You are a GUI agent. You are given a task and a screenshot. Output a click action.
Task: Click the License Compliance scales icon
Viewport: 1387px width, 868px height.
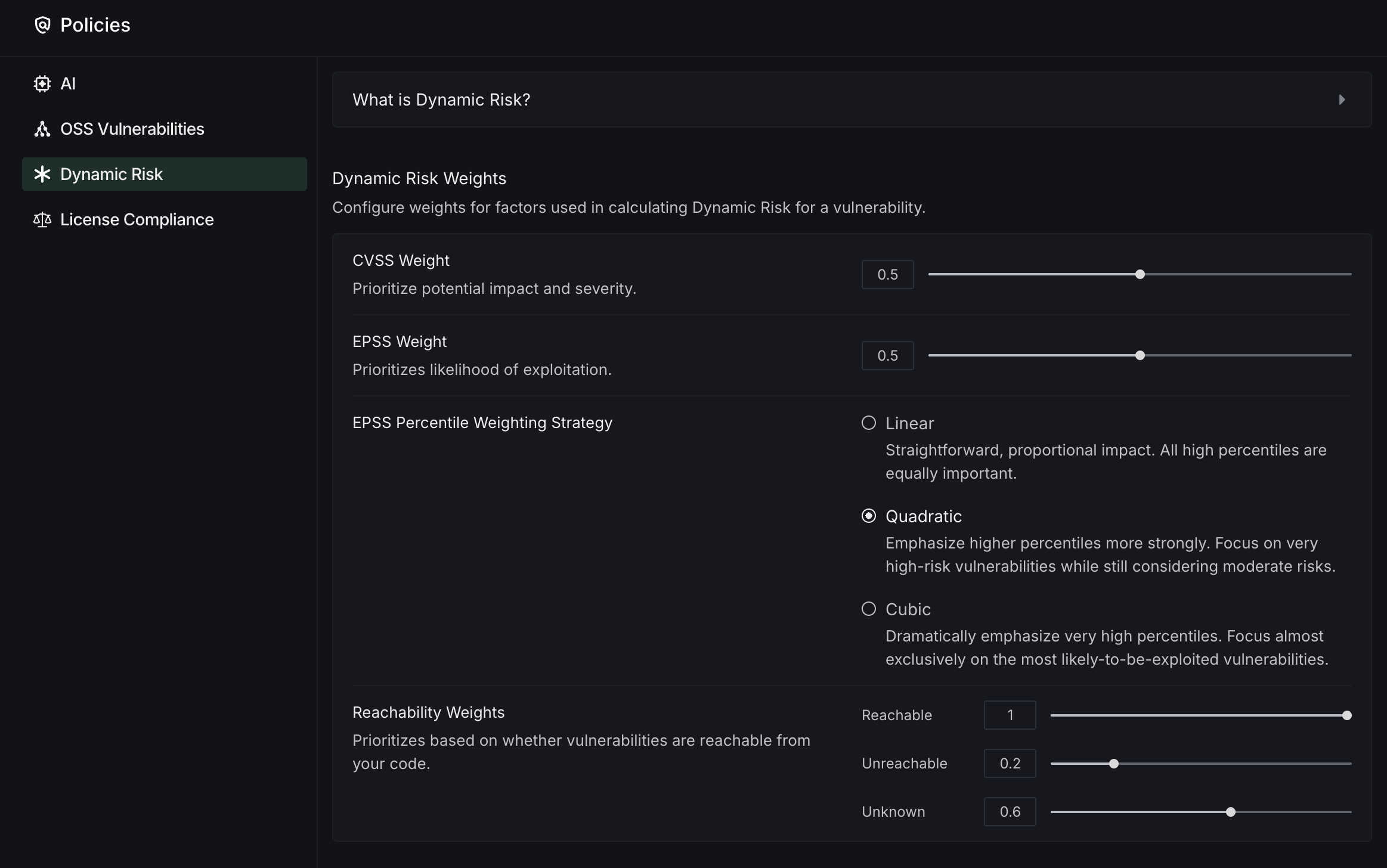pos(42,220)
